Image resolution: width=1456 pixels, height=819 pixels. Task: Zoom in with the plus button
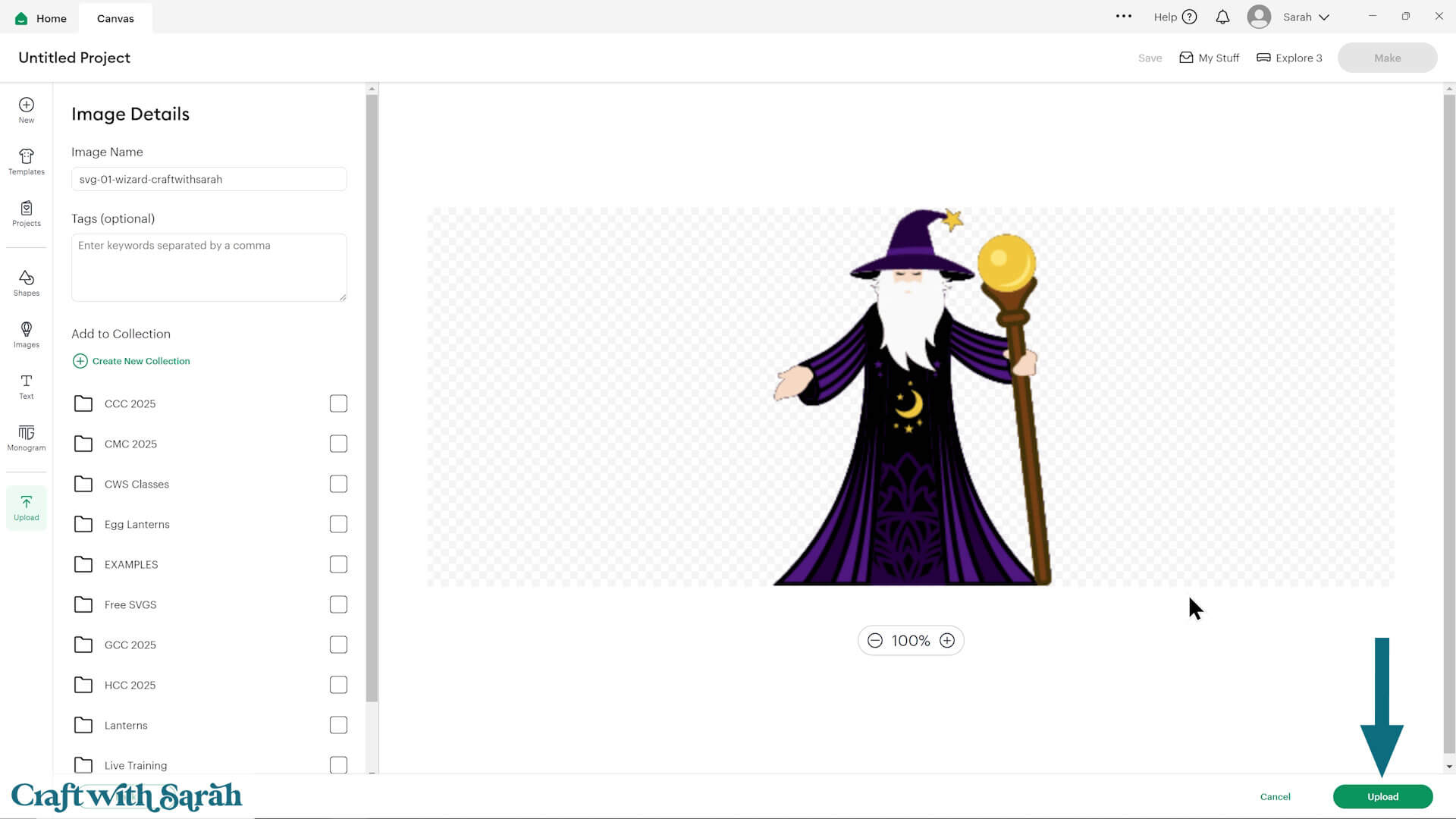click(x=946, y=640)
